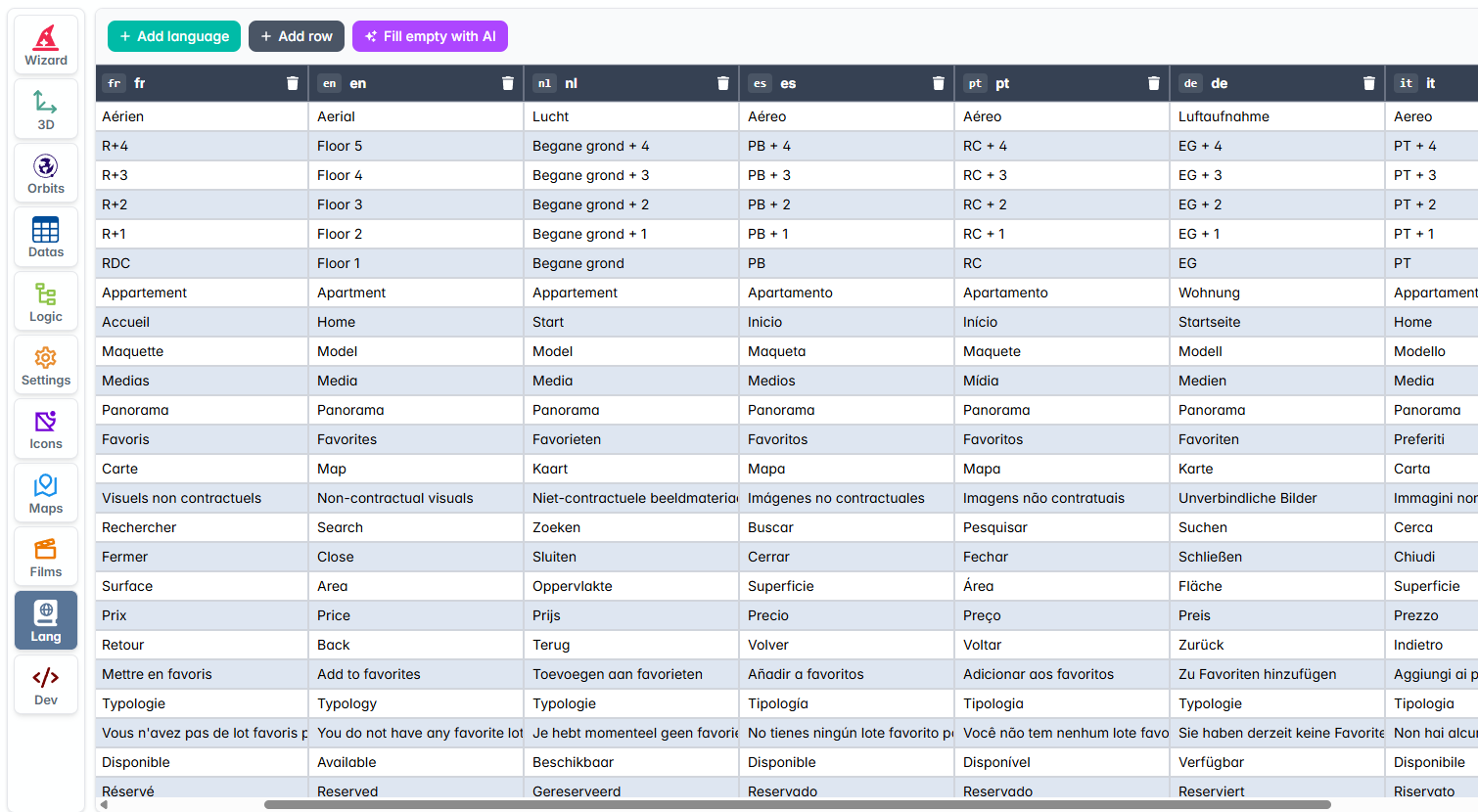Go to Maps in the sidebar
The width and height of the screenshot is (1478, 812).
tap(46, 493)
